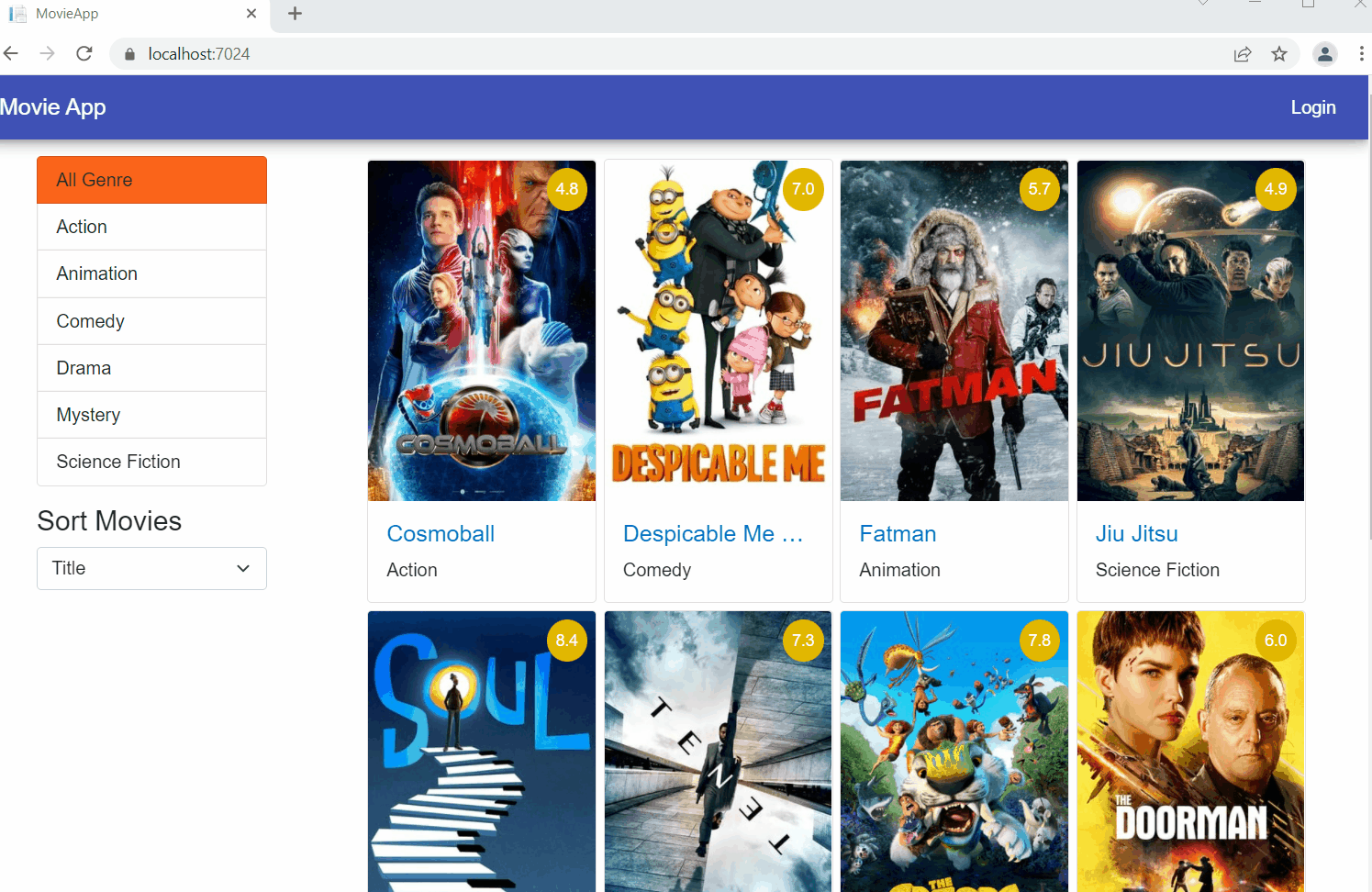Image resolution: width=1372 pixels, height=892 pixels.
Task: Expand the Sort Movies Title dropdown
Action: (x=151, y=568)
